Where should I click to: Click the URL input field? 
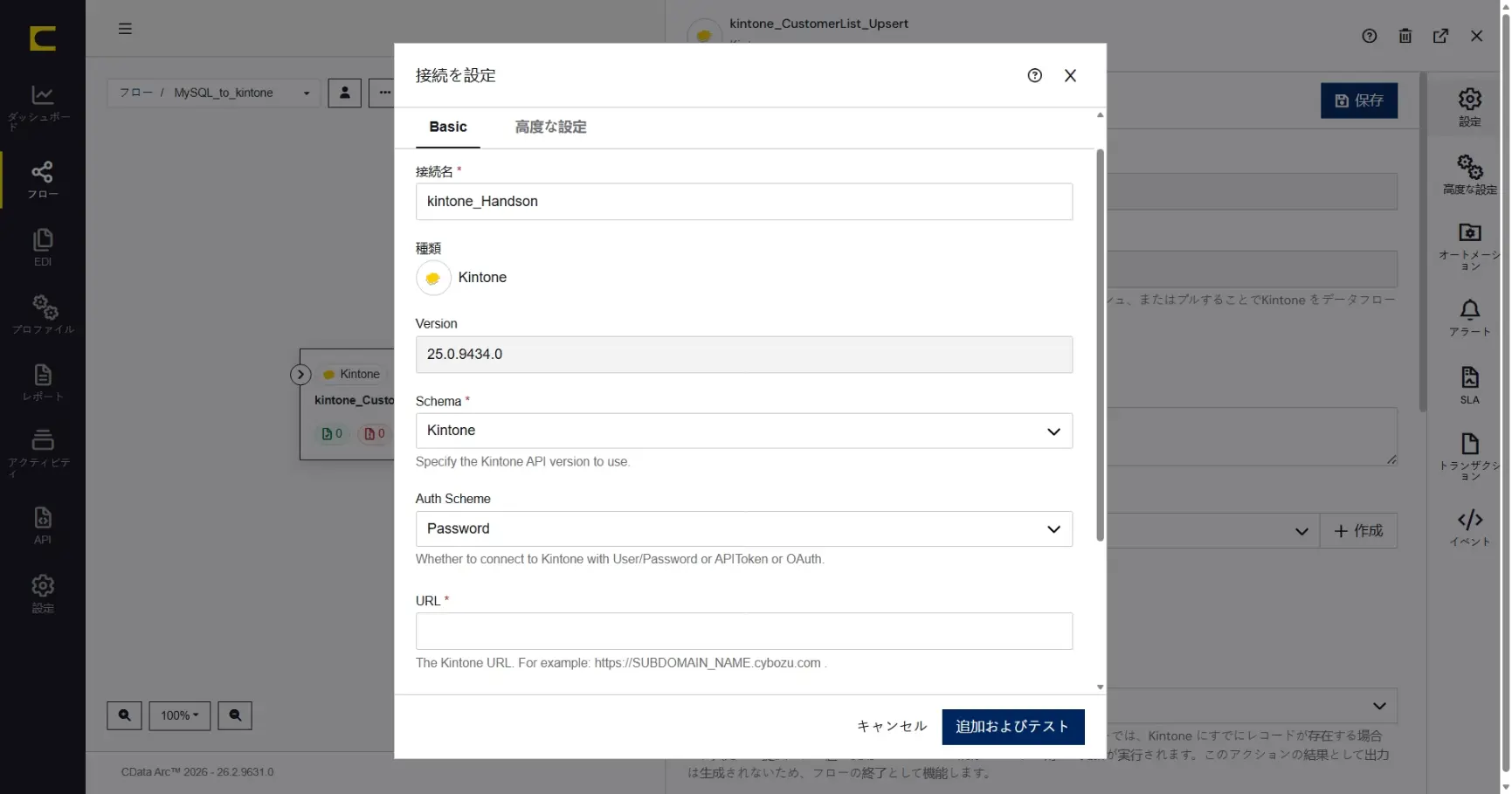tap(744, 632)
